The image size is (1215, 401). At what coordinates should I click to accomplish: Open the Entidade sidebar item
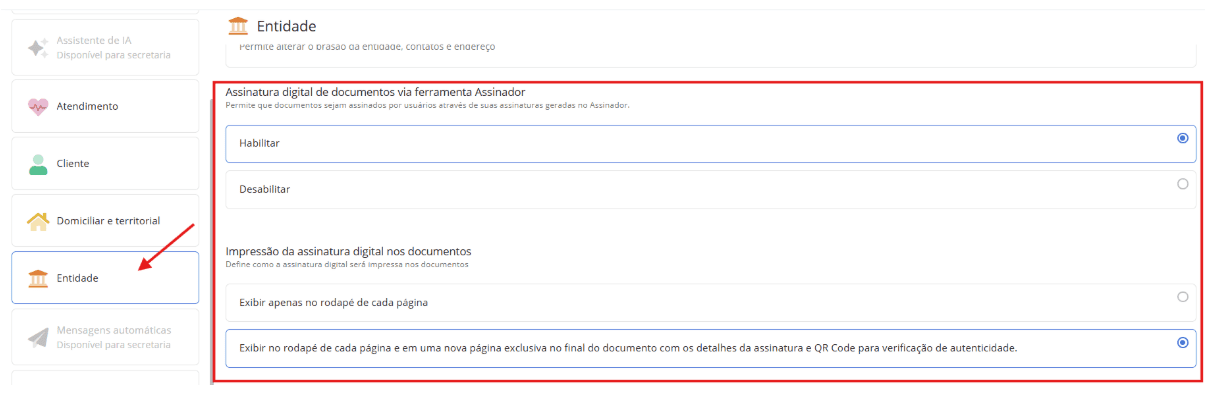coord(105,278)
